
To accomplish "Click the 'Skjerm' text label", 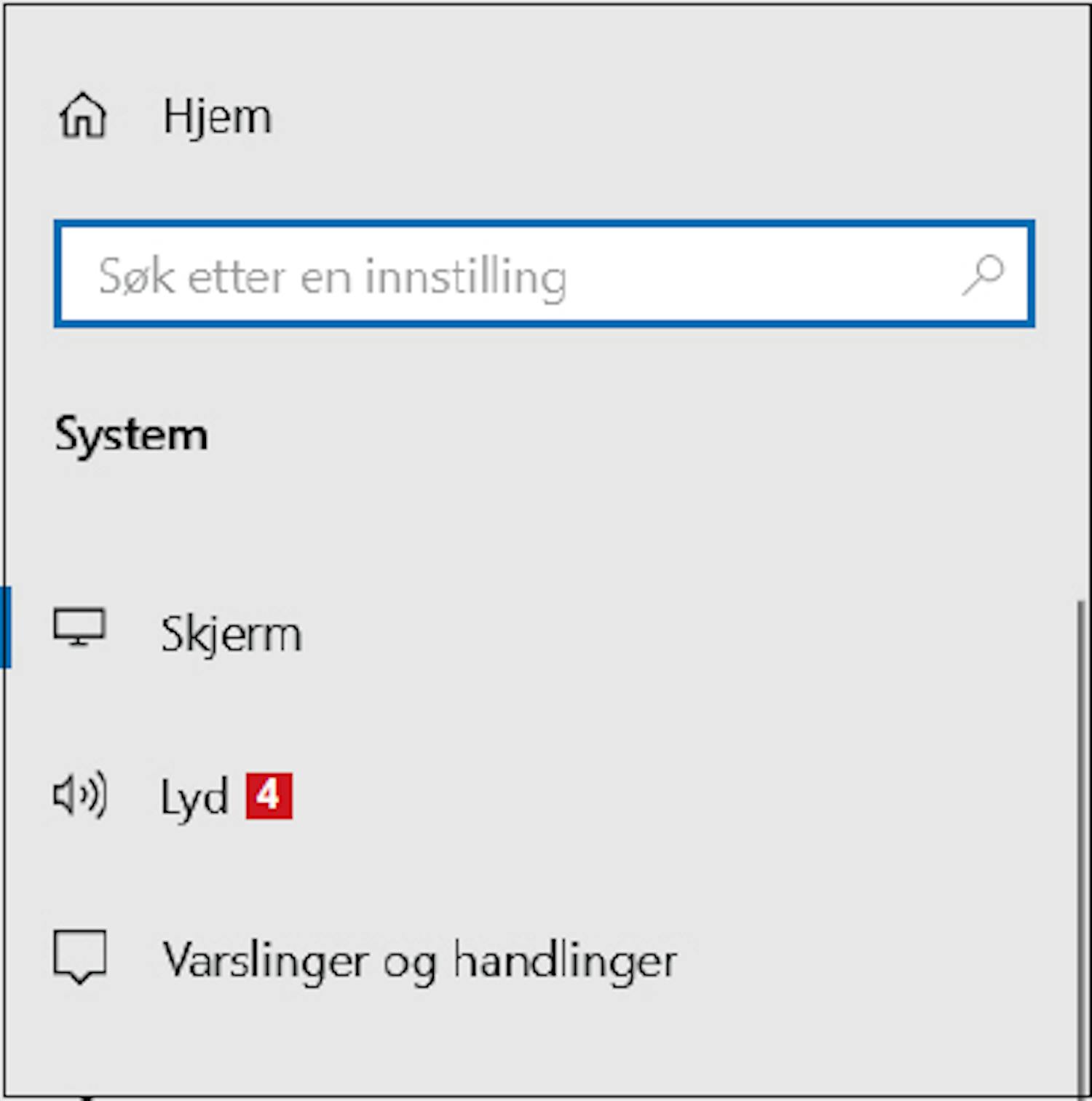I will coord(231,634).
